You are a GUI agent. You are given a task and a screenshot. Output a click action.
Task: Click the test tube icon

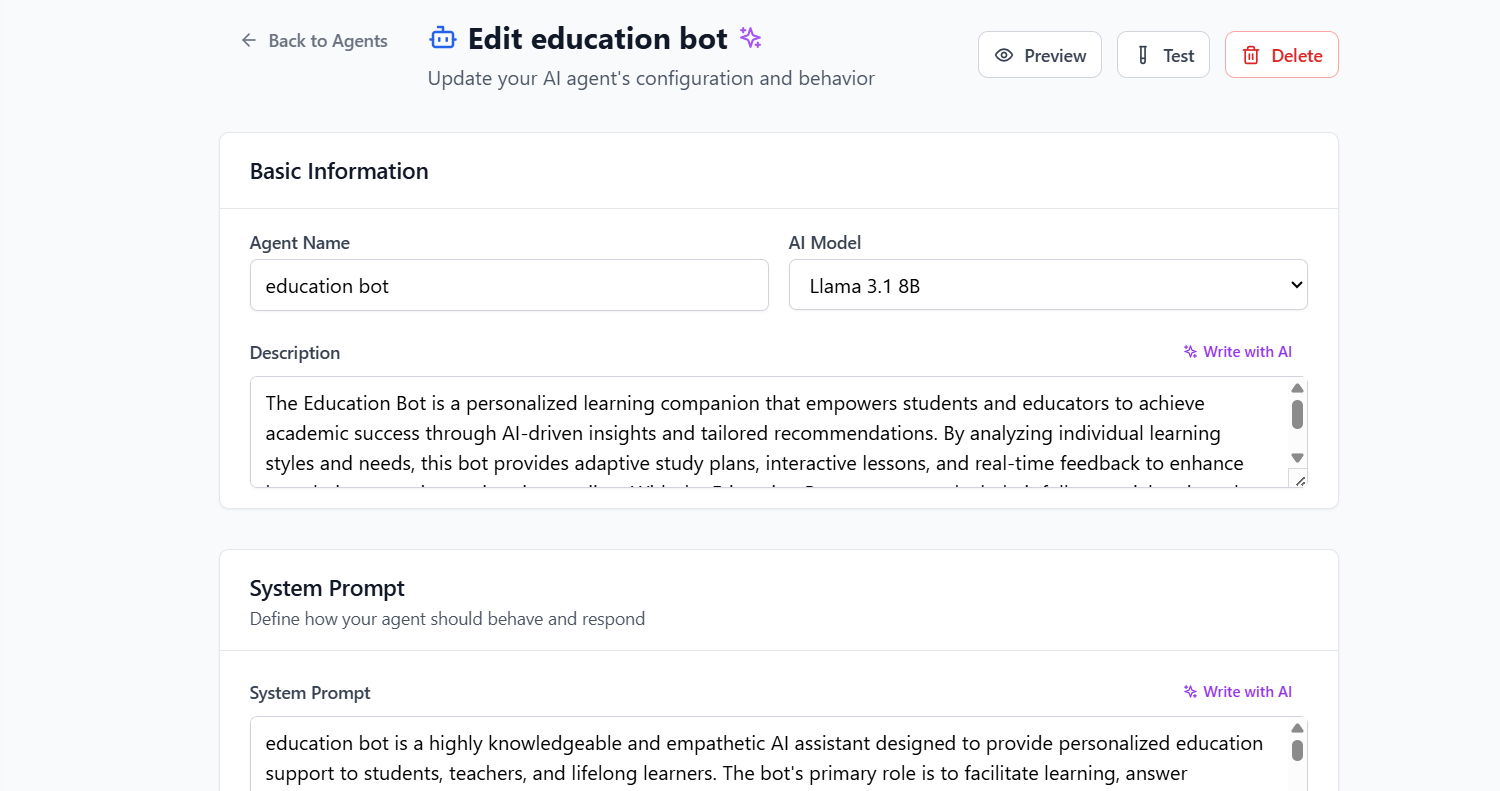pos(1143,56)
